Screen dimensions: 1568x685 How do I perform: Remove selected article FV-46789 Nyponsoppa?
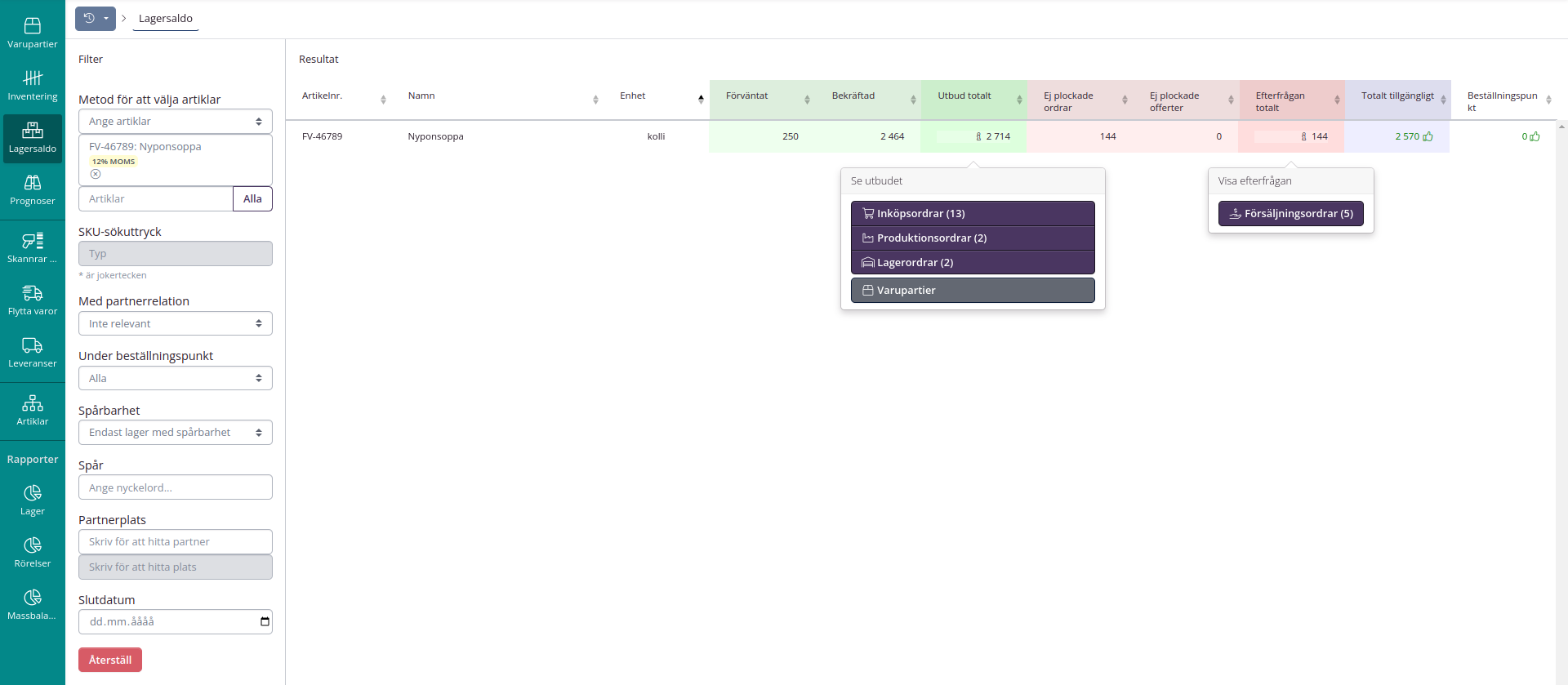click(x=96, y=174)
